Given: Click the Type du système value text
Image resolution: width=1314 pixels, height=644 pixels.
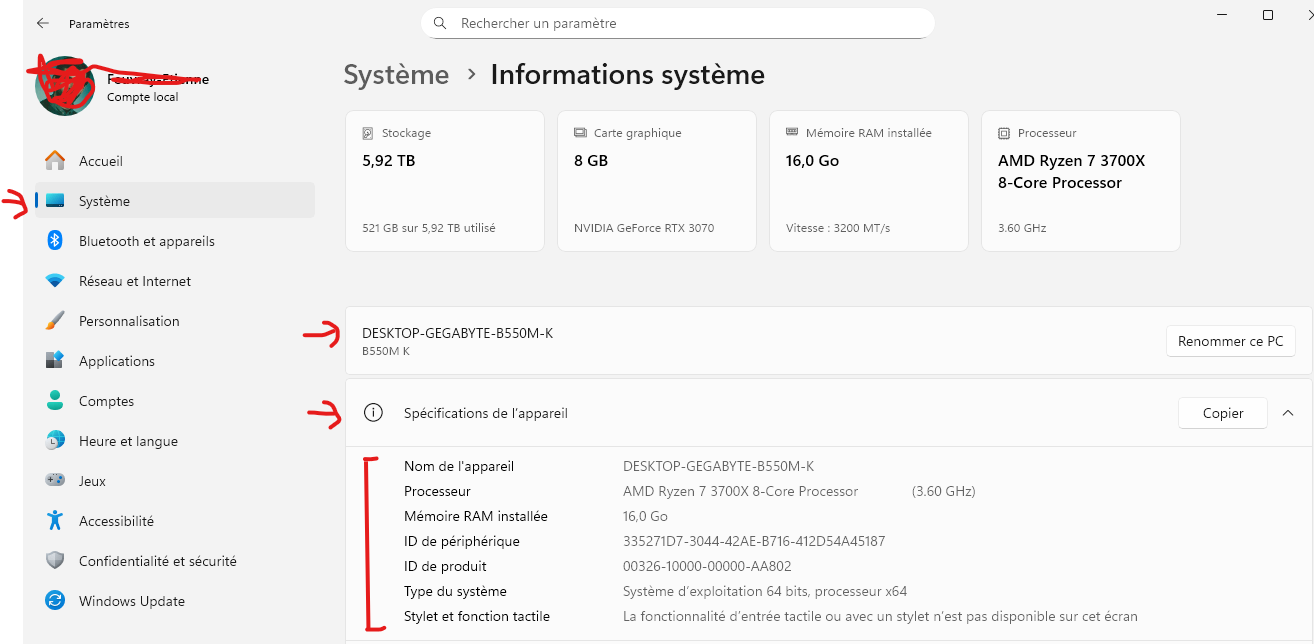Looking at the screenshot, I should pyautogui.click(x=765, y=591).
